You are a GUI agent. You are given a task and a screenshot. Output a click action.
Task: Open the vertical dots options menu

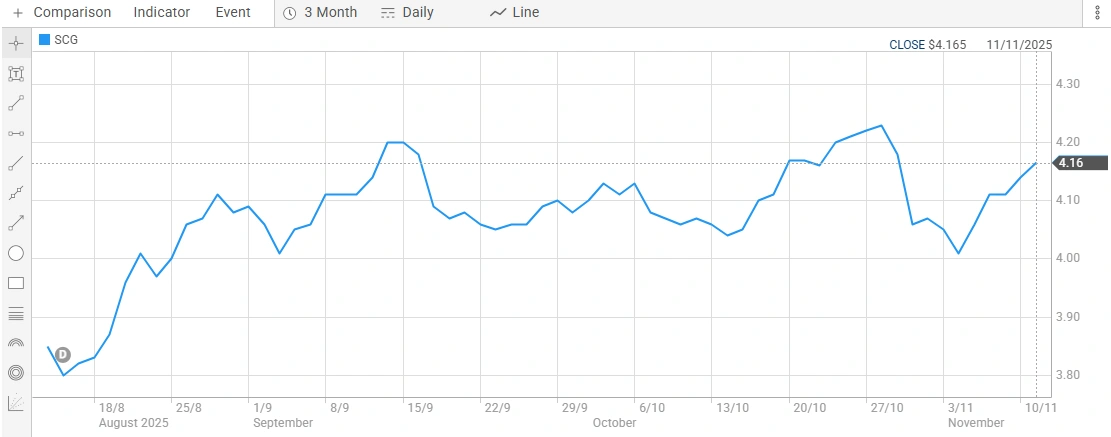[x=1097, y=12]
